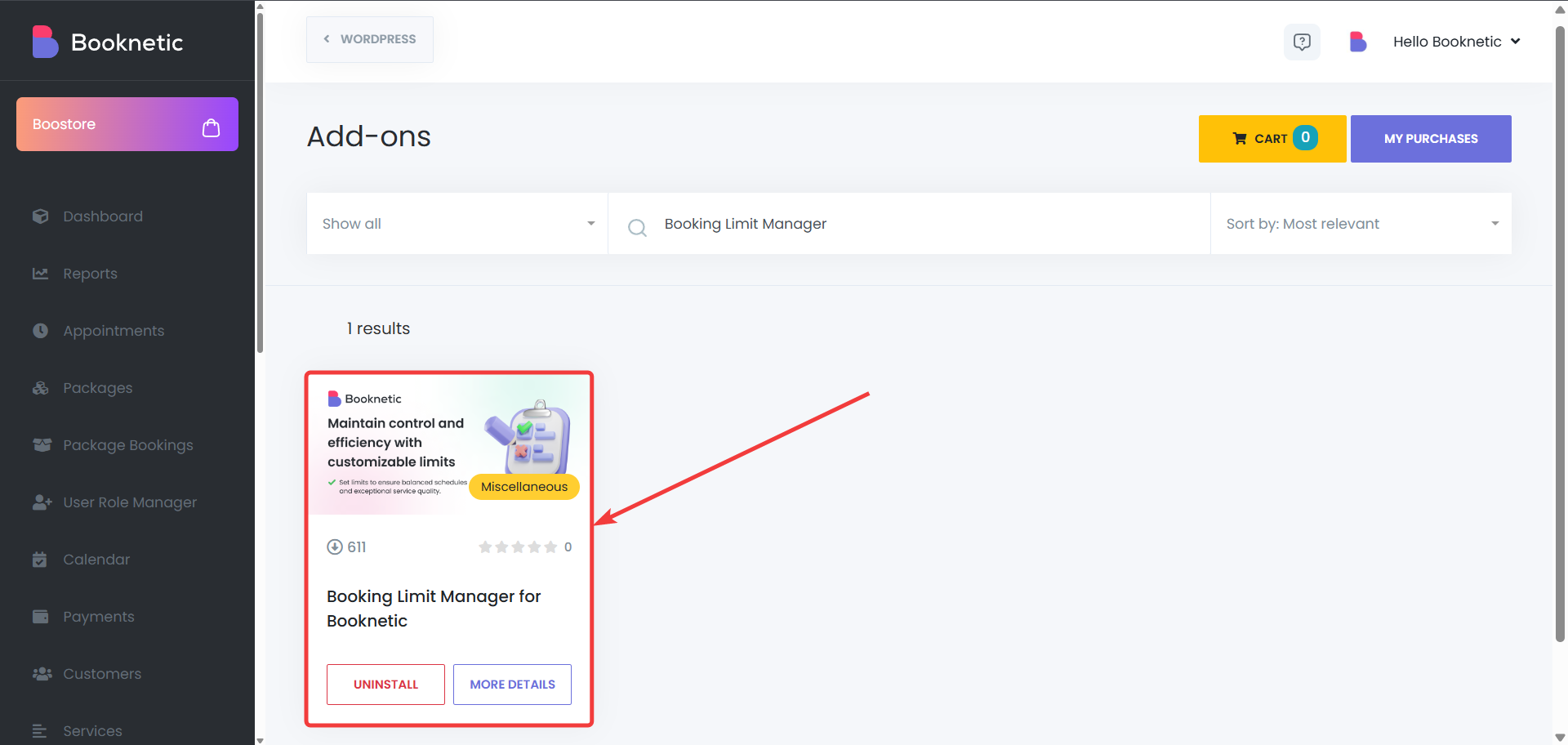Click the Booking Limit Manager card thumbnail
Image resolution: width=1568 pixels, height=745 pixels.
449,445
